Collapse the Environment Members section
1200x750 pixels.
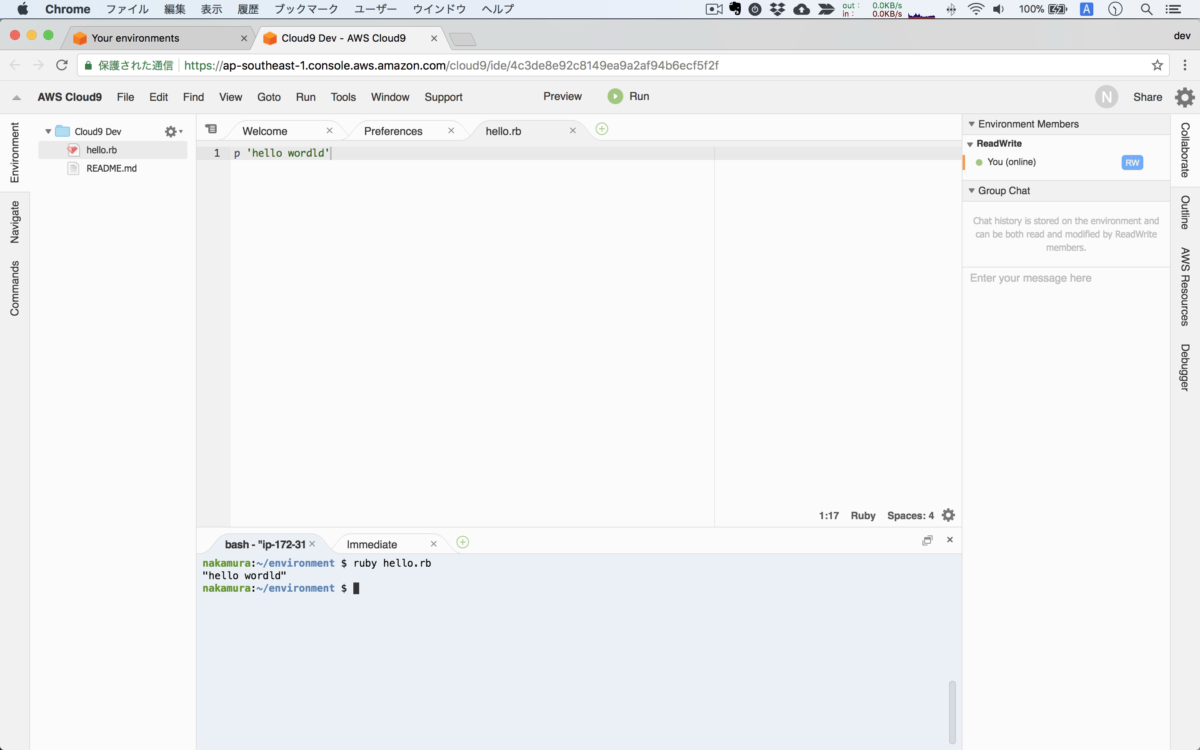coord(971,123)
